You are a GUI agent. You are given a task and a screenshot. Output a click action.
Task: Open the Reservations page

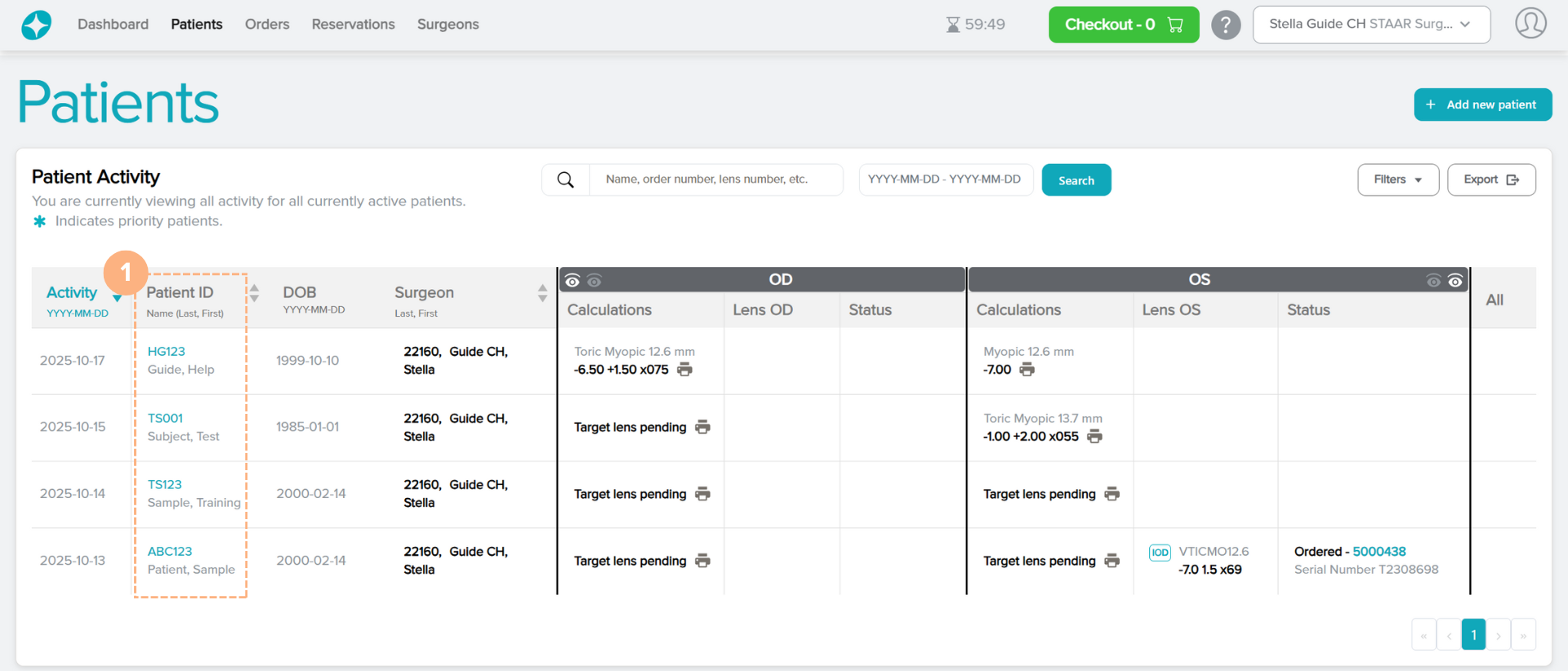pos(353,24)
